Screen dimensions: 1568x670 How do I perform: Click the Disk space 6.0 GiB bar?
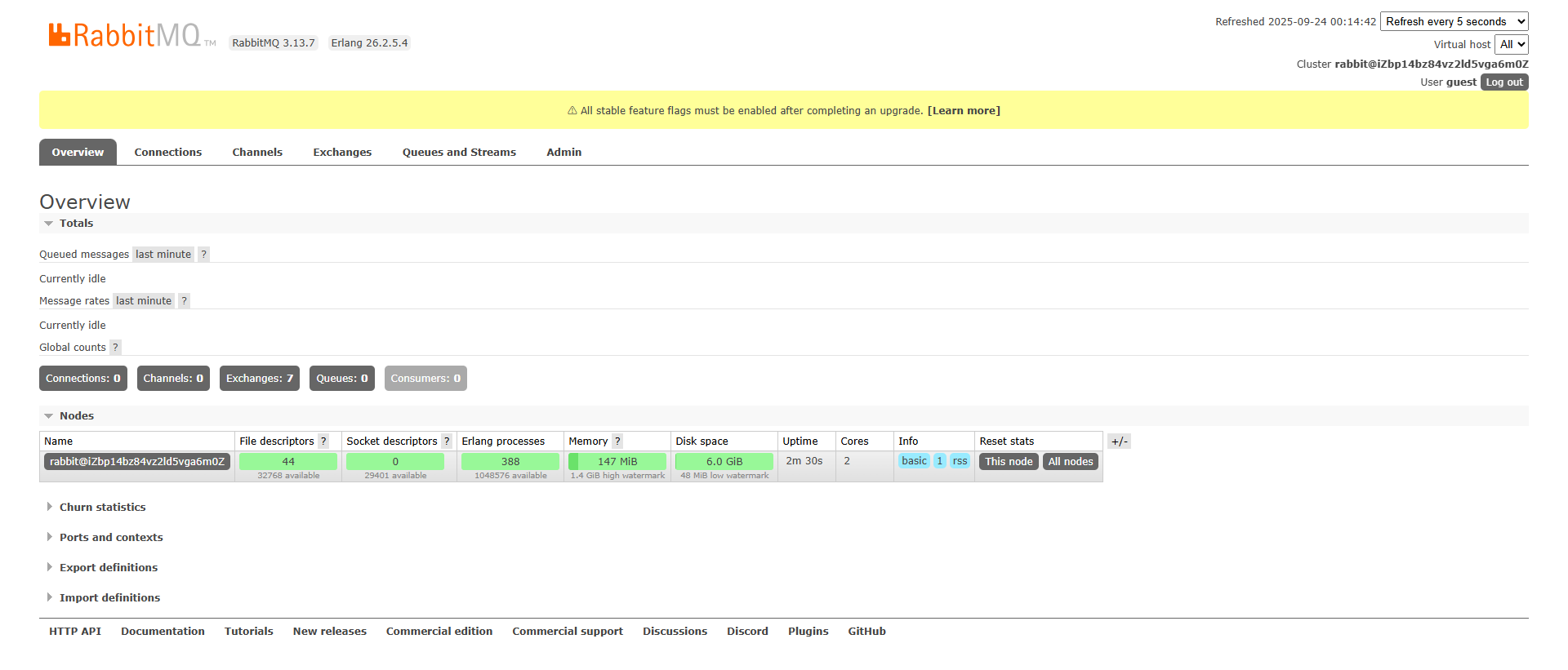coord(724,462)
